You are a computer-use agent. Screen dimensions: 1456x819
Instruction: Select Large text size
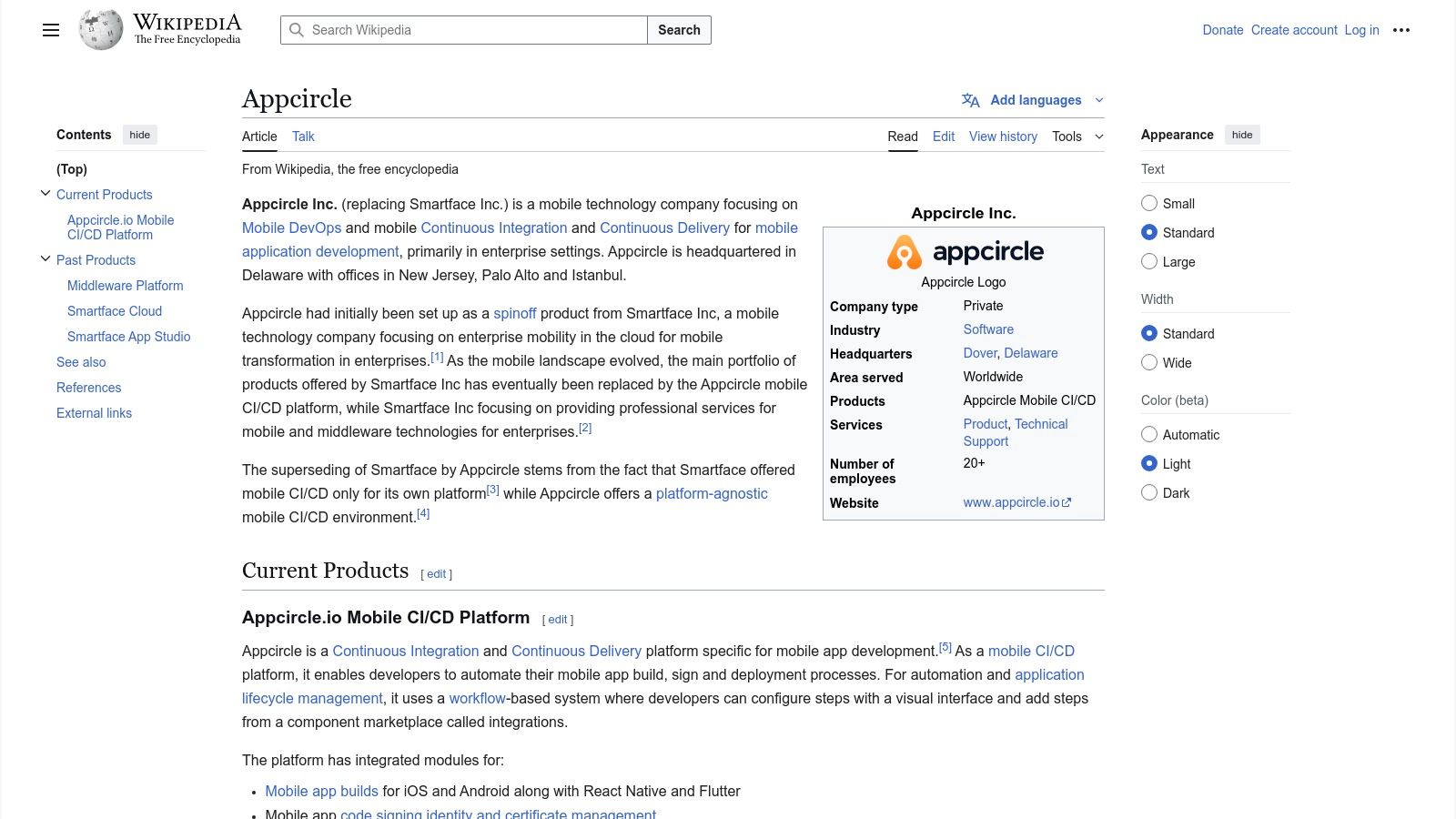(x=1149, y=261)
